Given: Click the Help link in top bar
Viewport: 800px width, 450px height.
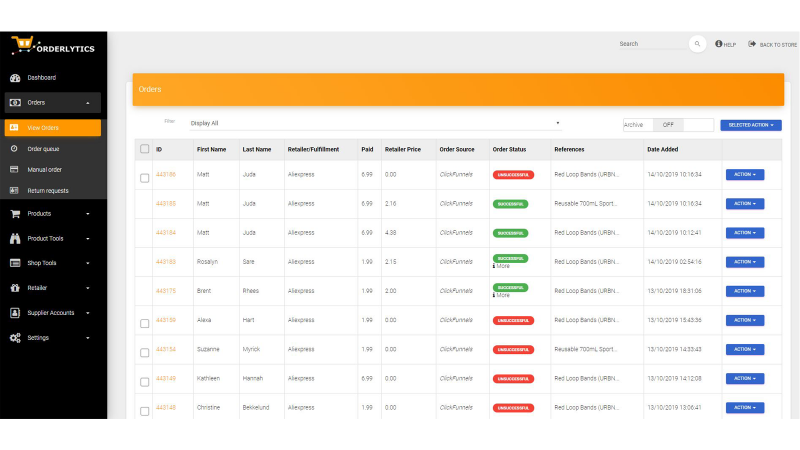Looking at the screenshot, I should click(726, 44).
